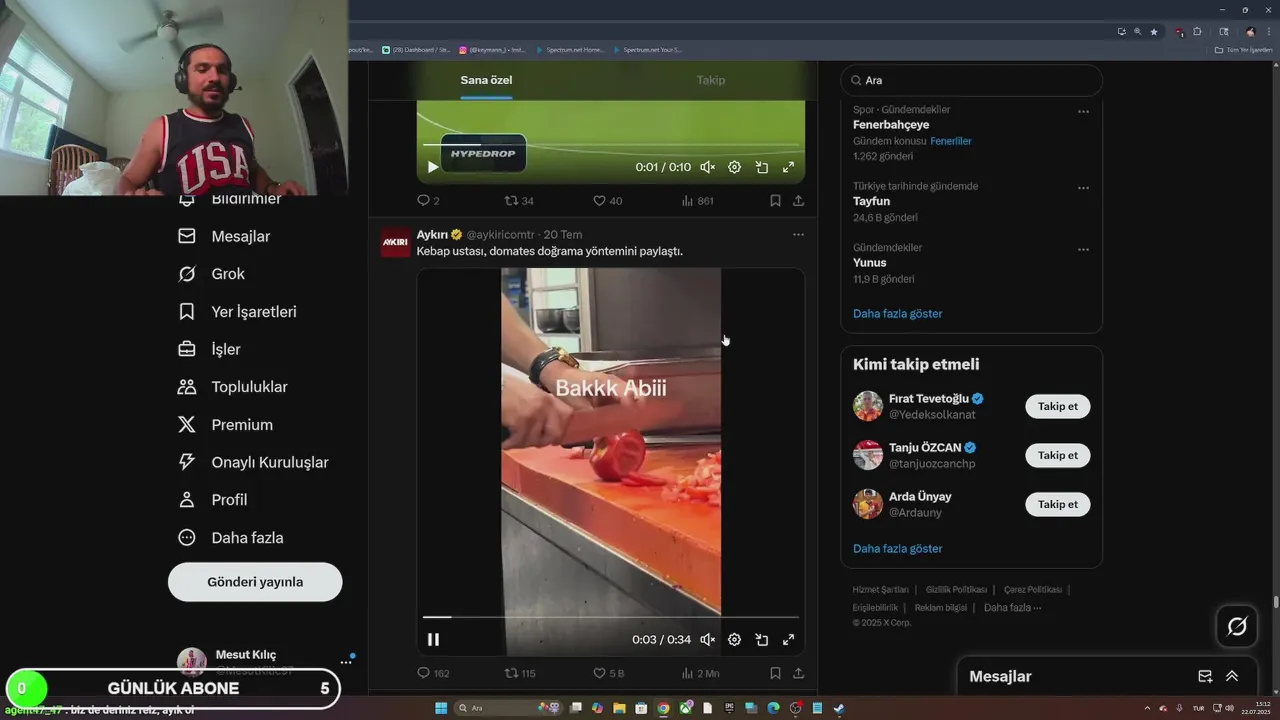Open settings gear of the tomato video
Image resolution: width=1280 pixels, height=720 pixels.
pos(734,640)
